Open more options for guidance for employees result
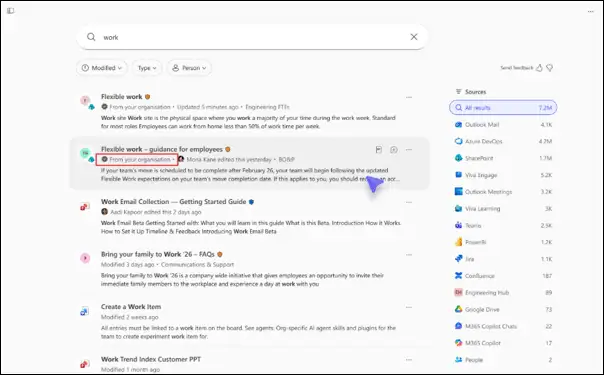The height and width of the screenshot is (375, 604). [x=409, y=150]
